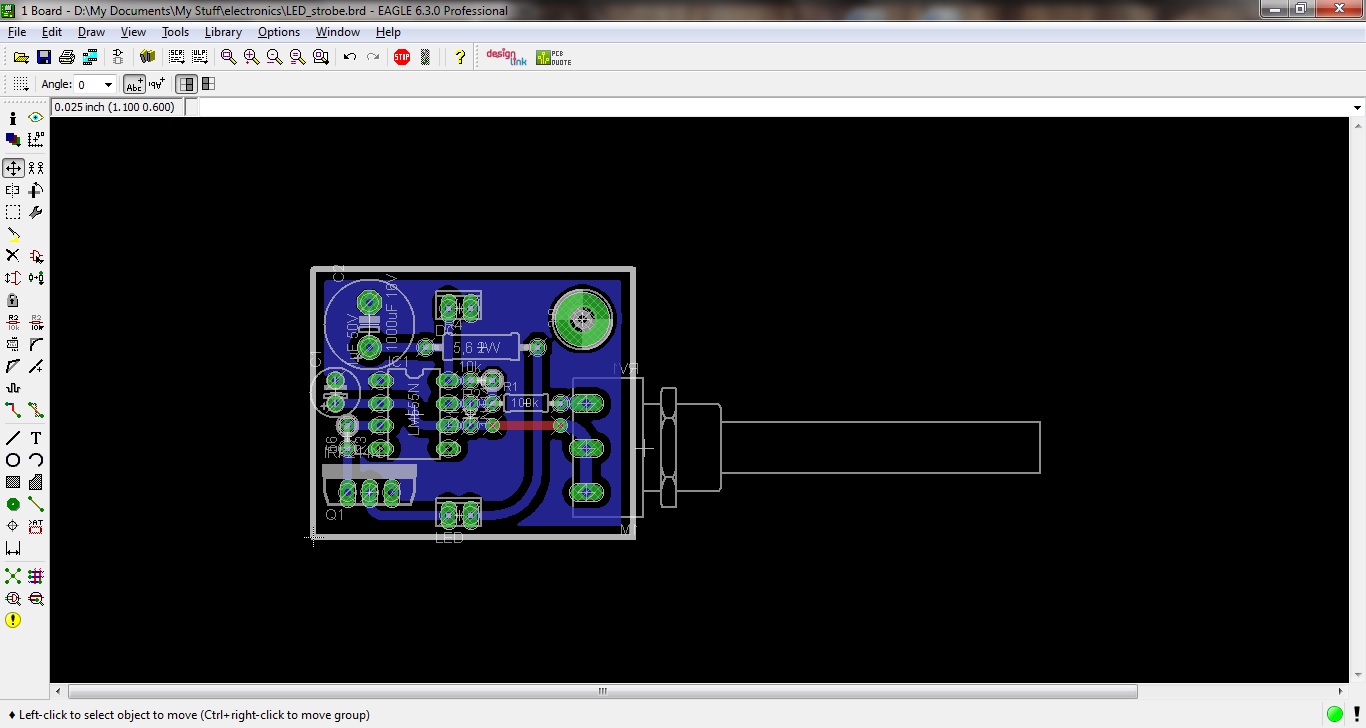Open the Display layers tool
This screenshot has width=1366, height=728.
coord(13,140)
